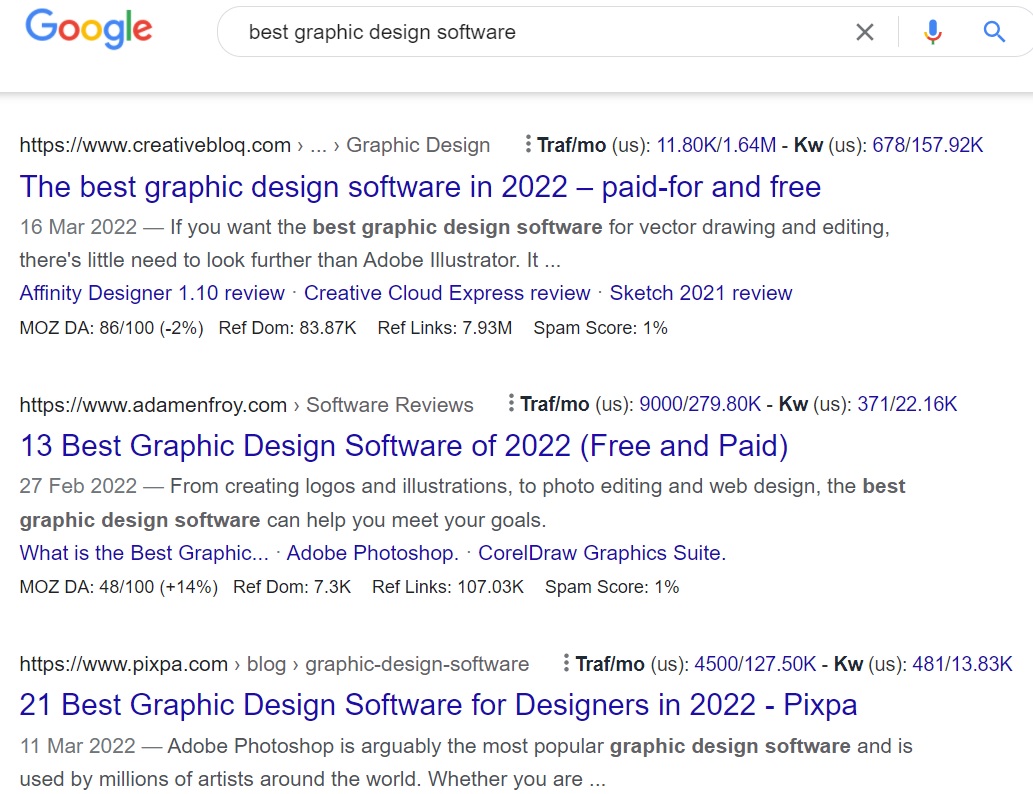Screen dimensions: 1033x794
Task: Open 'The best graphic design software in 2022' result
Action: 420,187
